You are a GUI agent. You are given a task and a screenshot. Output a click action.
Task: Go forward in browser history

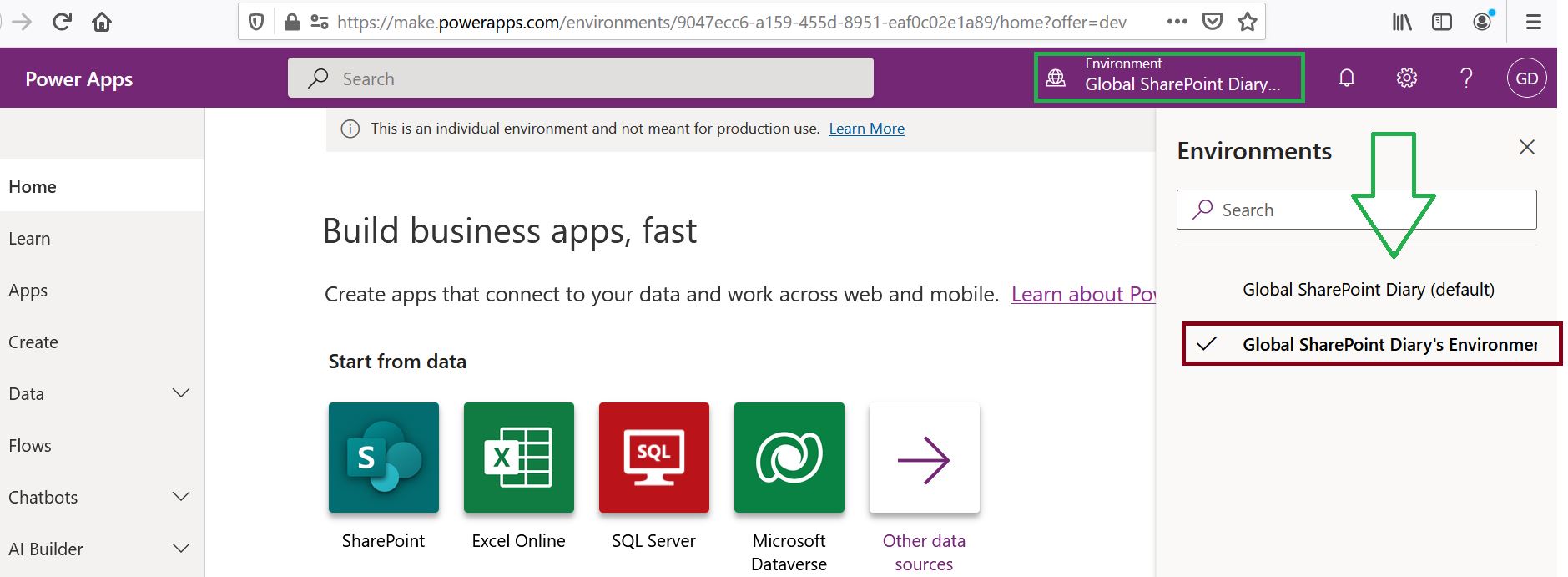(x=22, y=22)
